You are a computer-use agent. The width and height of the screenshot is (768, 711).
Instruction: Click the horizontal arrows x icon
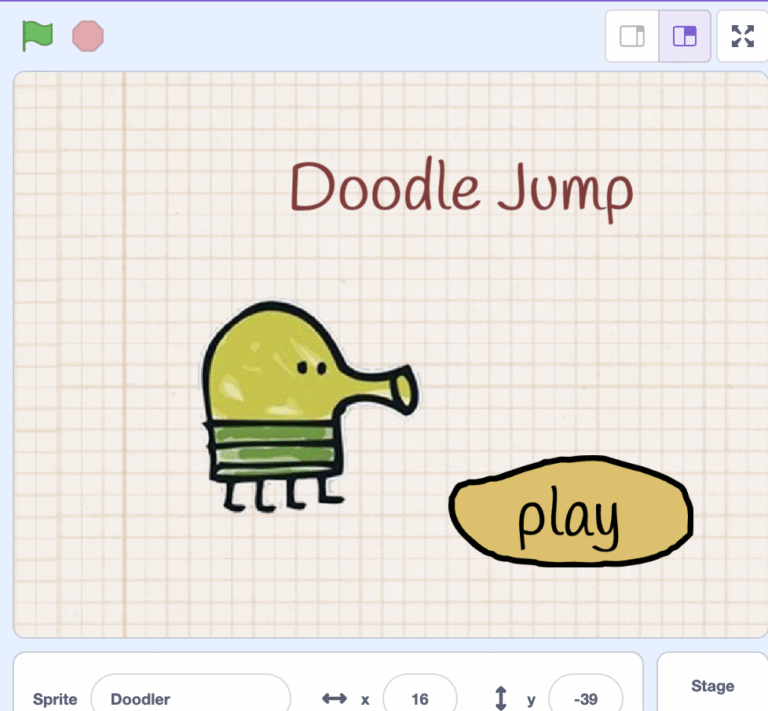pyautogui.click(x=334, y=699)
